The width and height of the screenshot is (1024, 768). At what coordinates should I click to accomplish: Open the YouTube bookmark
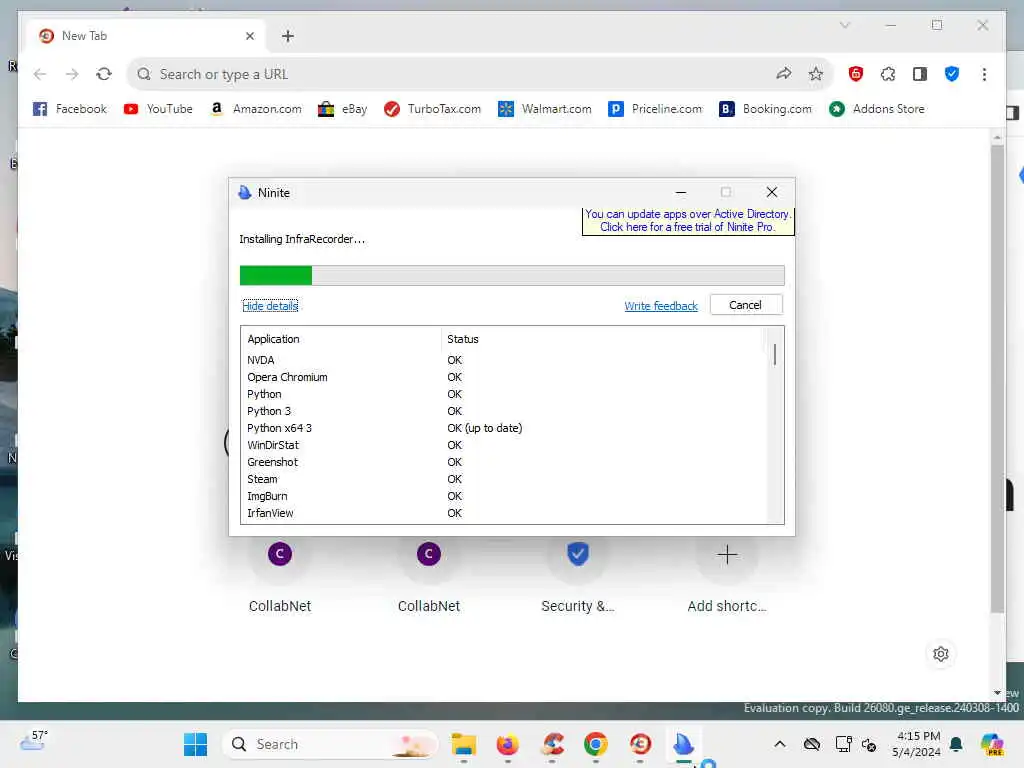(158, 109)
